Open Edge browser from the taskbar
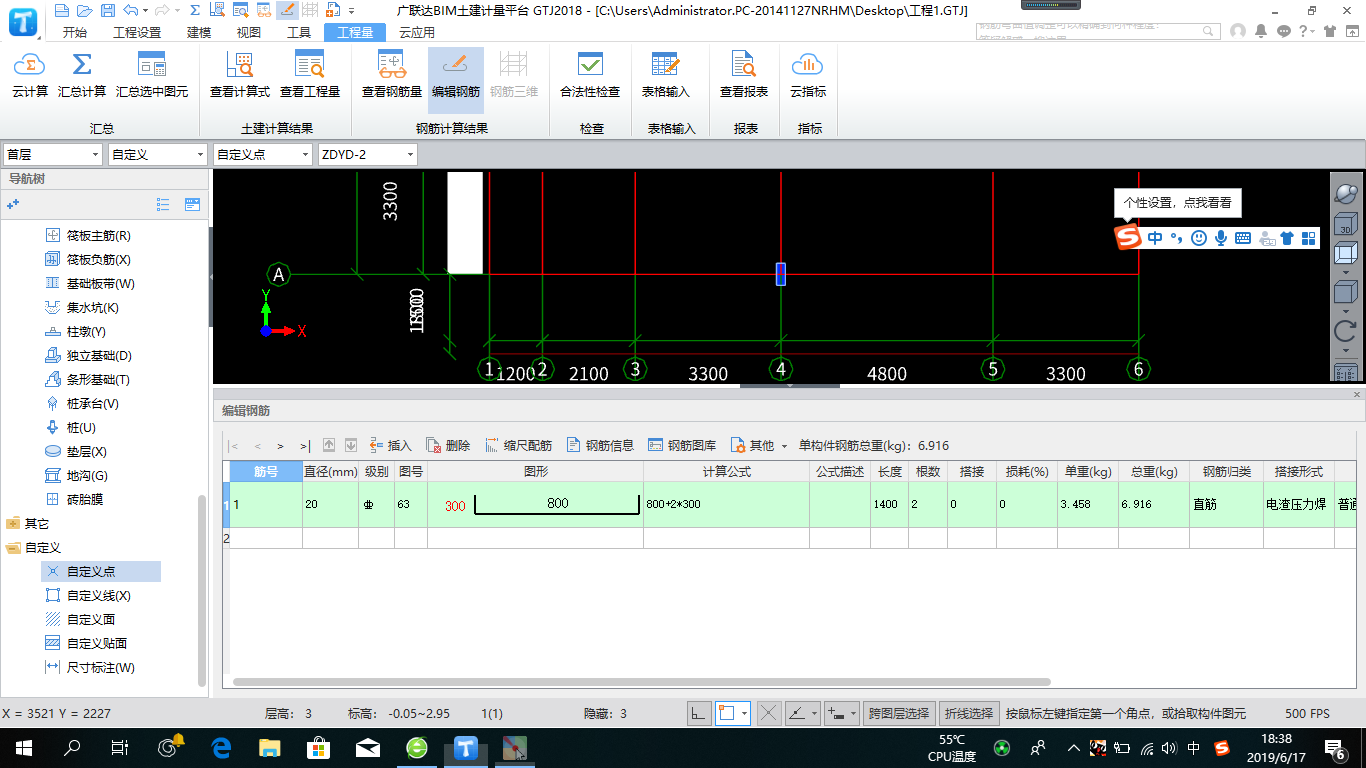 point(221,747)
